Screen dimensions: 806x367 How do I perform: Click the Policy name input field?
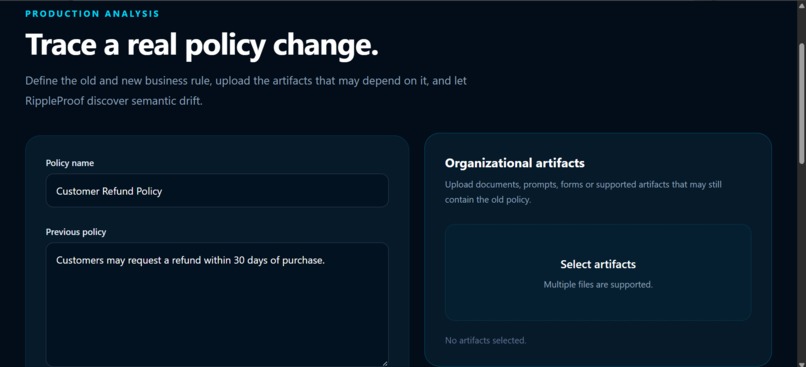[x=217, y=191]
